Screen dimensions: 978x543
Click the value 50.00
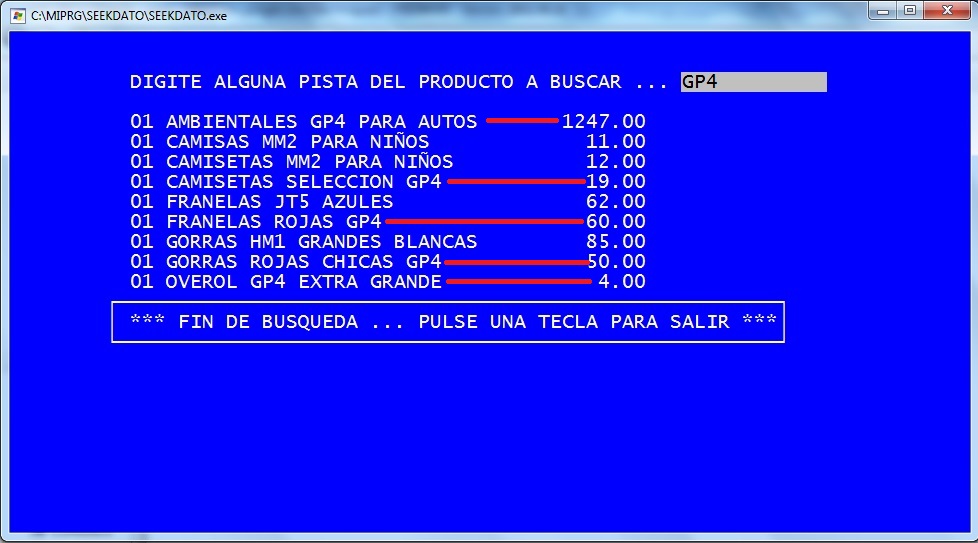click(616, 261)
